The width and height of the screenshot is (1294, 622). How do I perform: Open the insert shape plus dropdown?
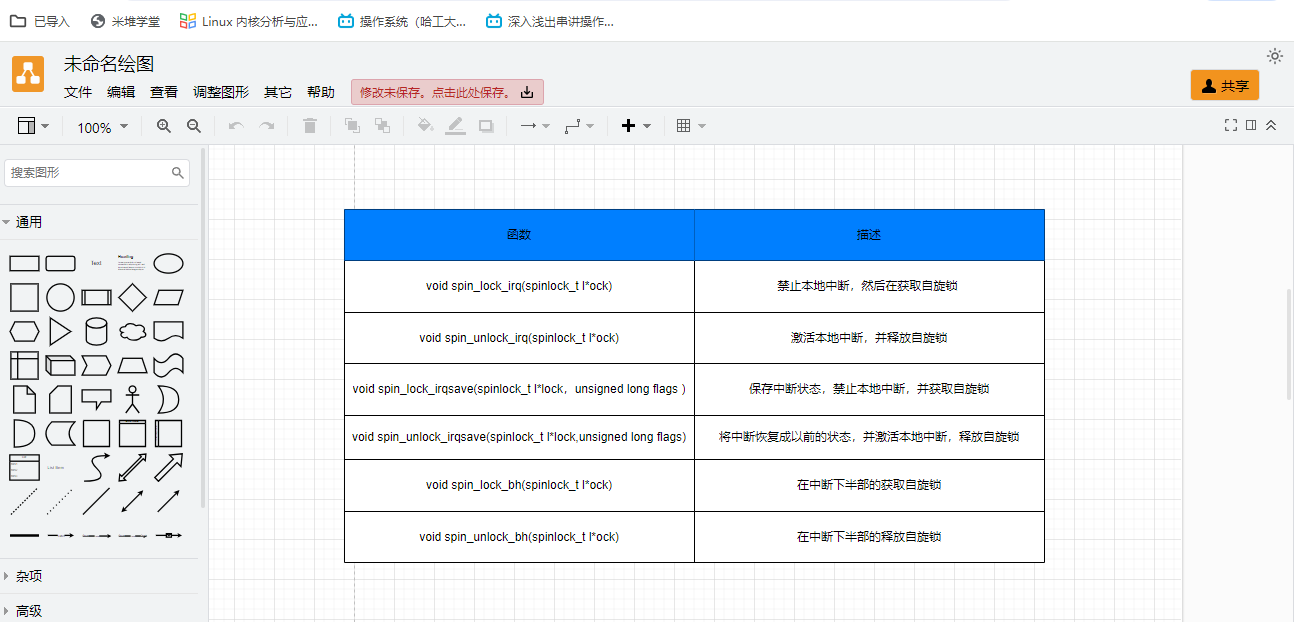coord(634,126)
